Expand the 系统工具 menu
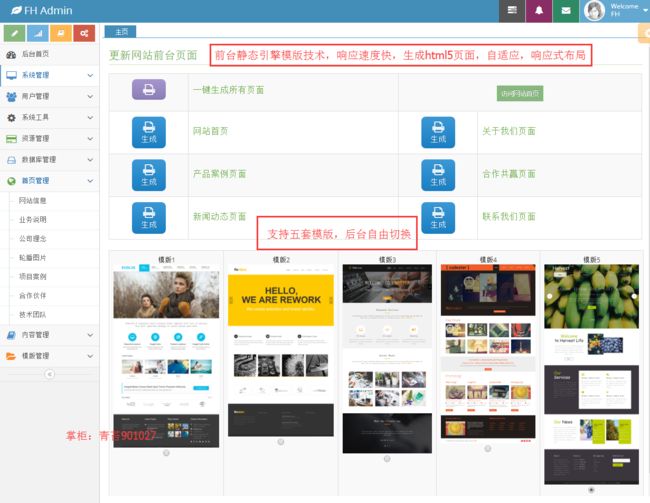The image size is (650, 503). point(50,117)
